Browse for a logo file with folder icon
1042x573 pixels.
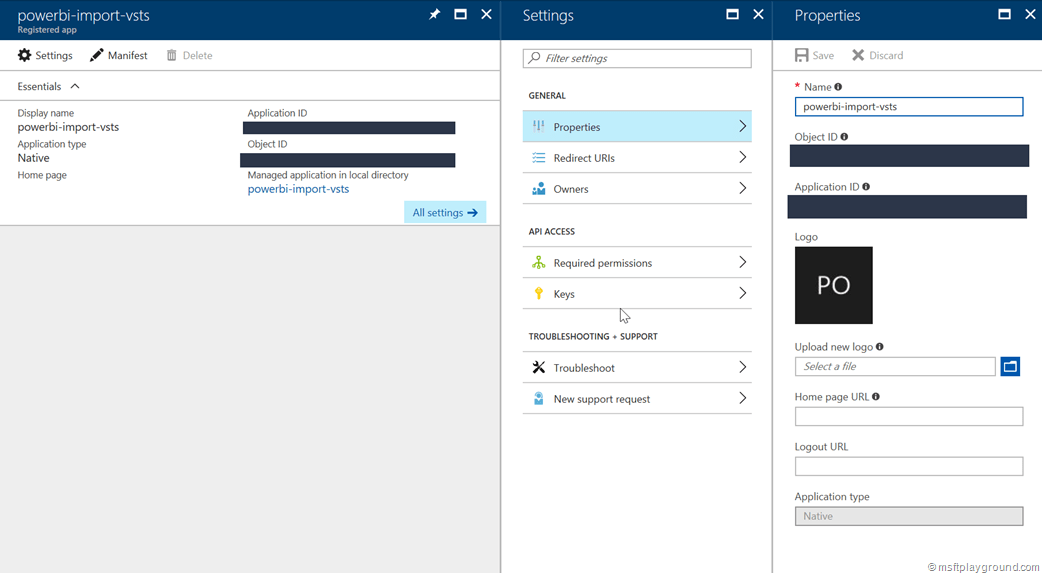pos(1010,366)
